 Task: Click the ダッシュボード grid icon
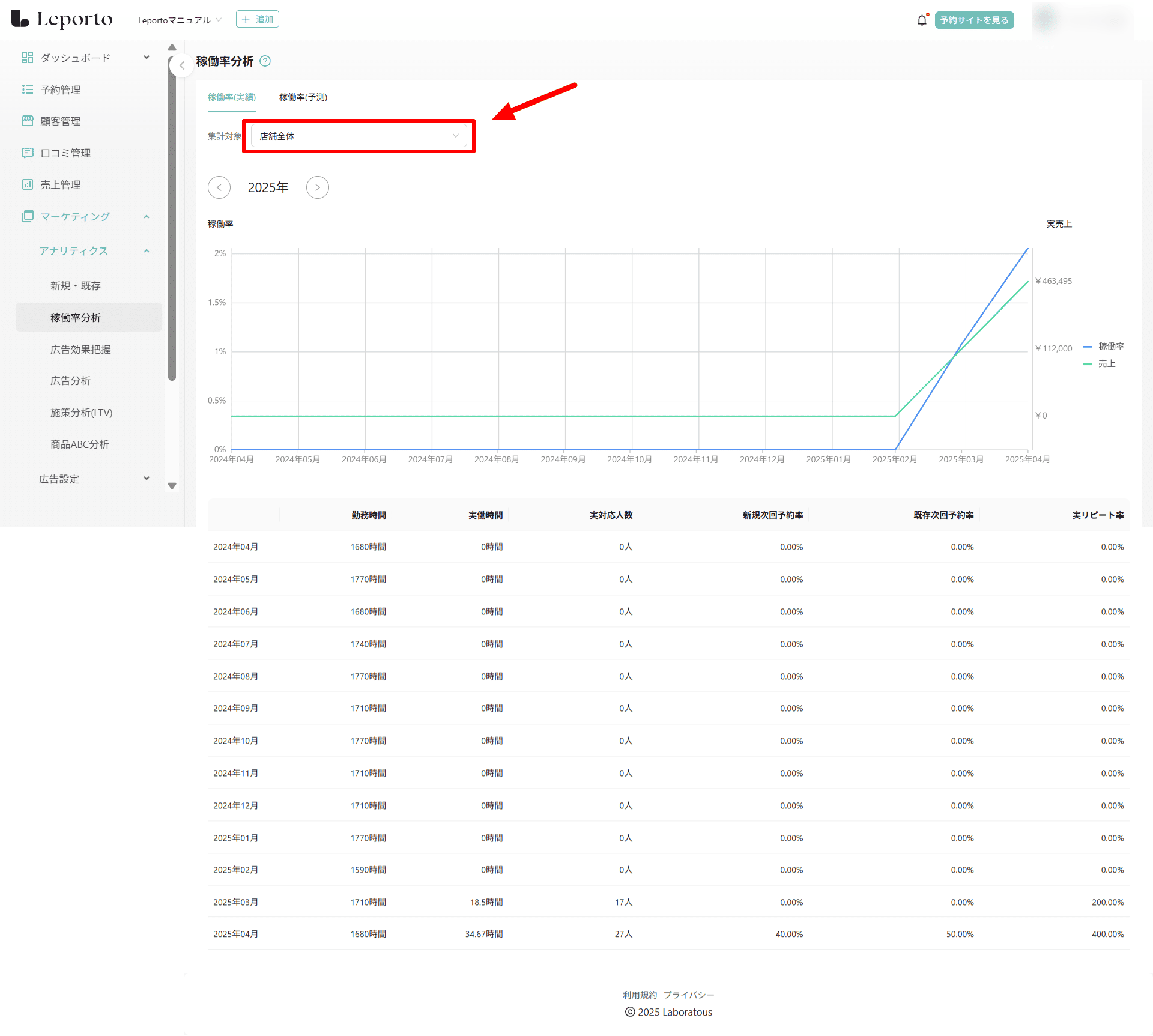[x=28, y=58]
